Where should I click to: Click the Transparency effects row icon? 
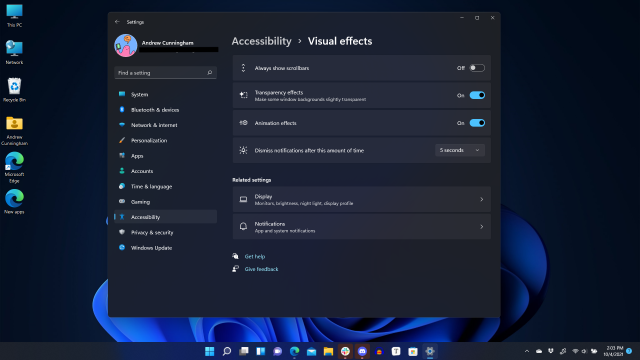pos(243,95)
